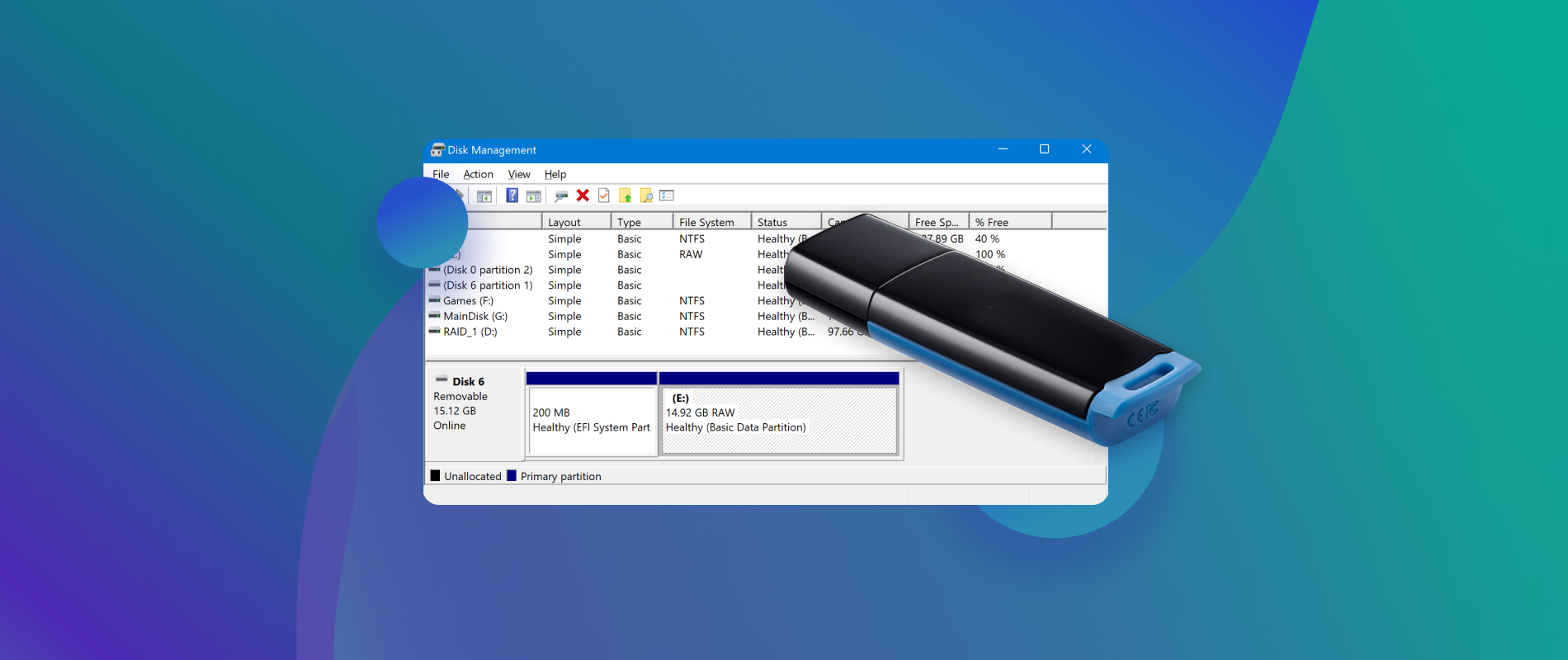Sort by the File System column header
Viewport: 1568px width, 660px height.
click(711, 222)
